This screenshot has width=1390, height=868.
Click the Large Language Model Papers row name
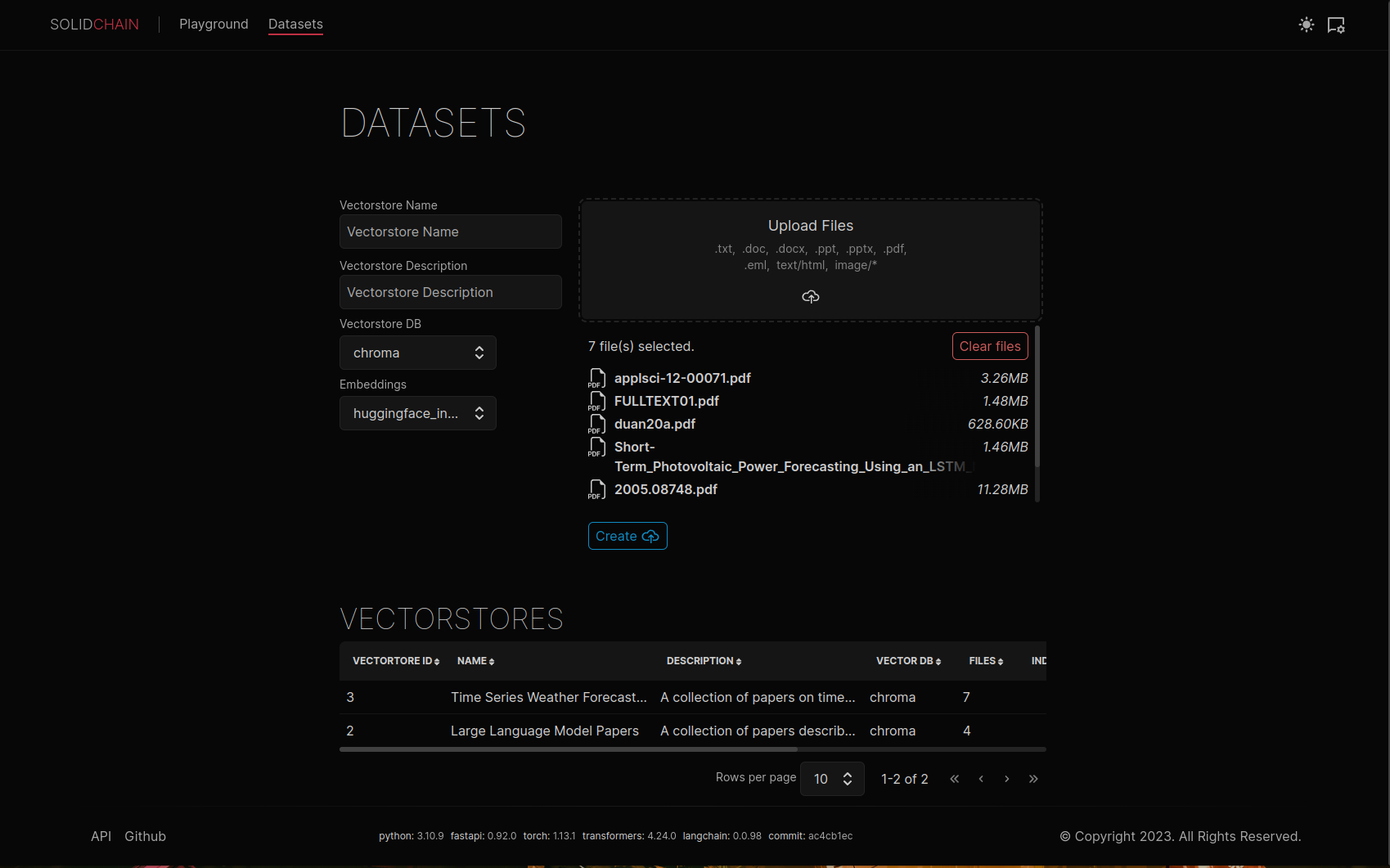point(545,731)
